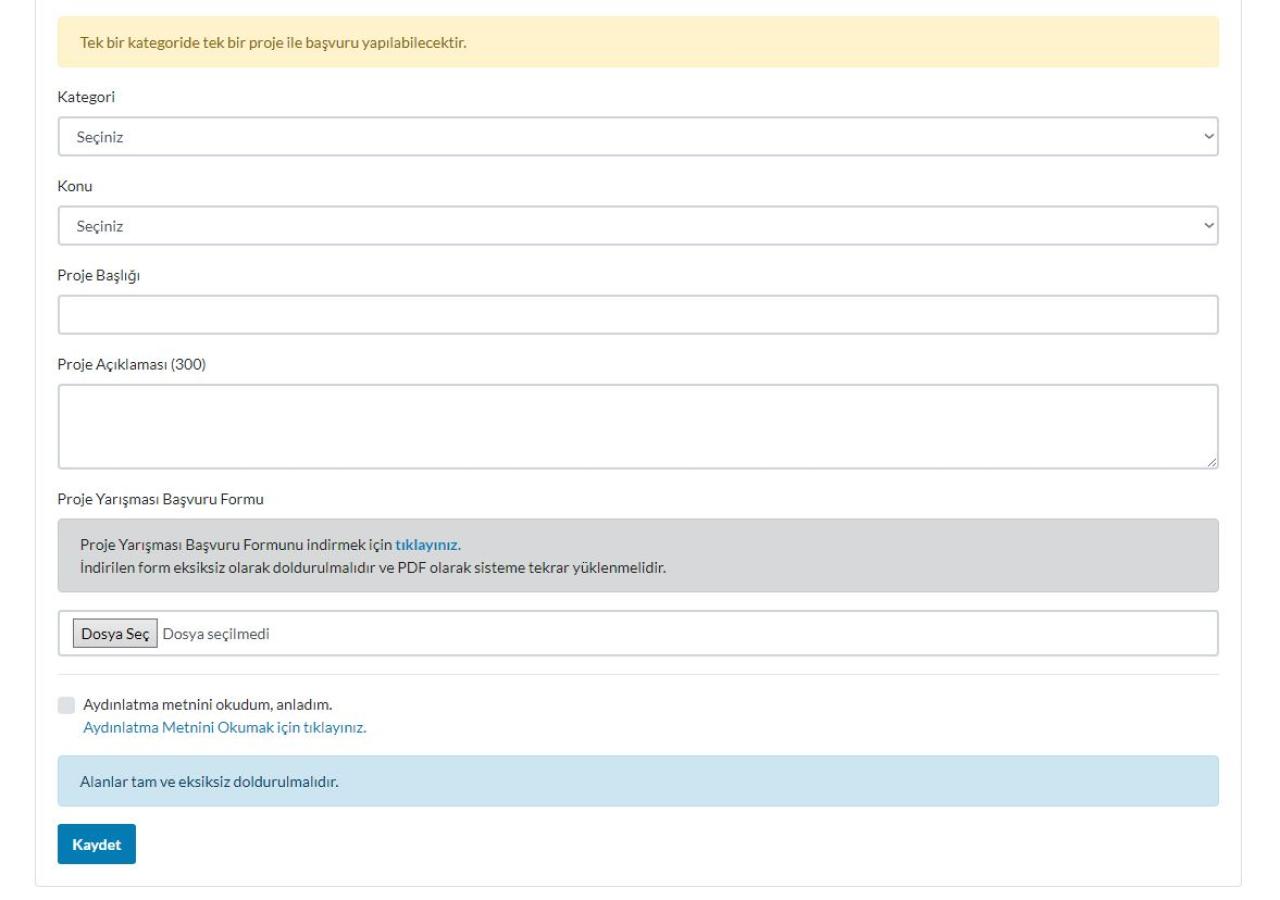Viewport: 1280px width, 900px height.
Task: Click the Kategori field label
Action: (87, 97)
